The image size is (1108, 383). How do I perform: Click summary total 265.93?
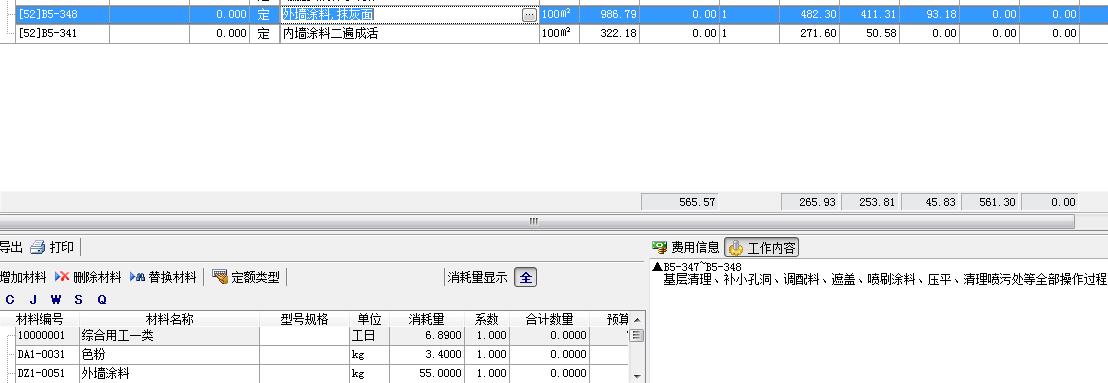pyautogui.click(x=811, y=202)
